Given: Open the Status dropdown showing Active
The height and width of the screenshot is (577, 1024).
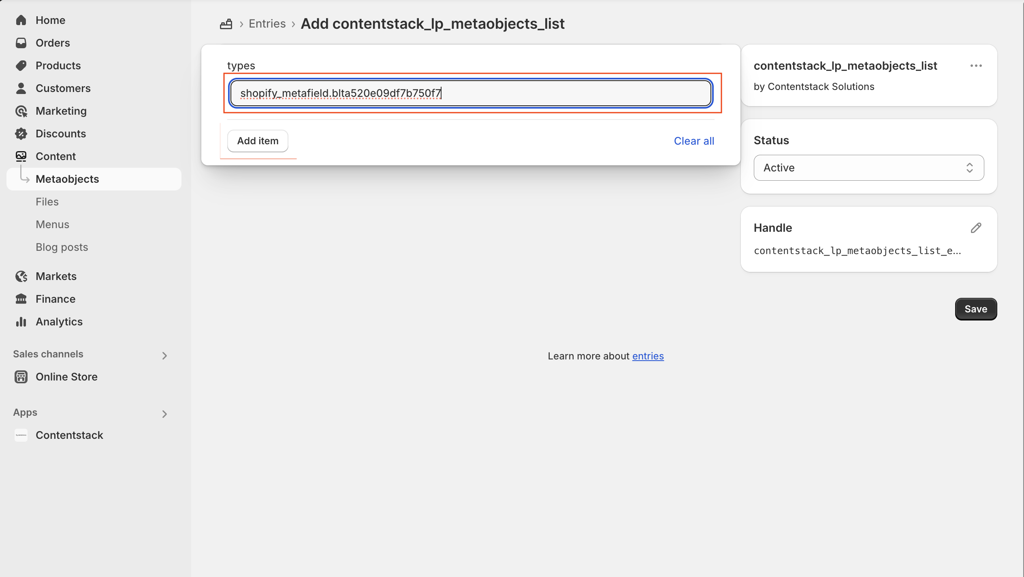Looking at the screenshot, I should coord(868,167).
